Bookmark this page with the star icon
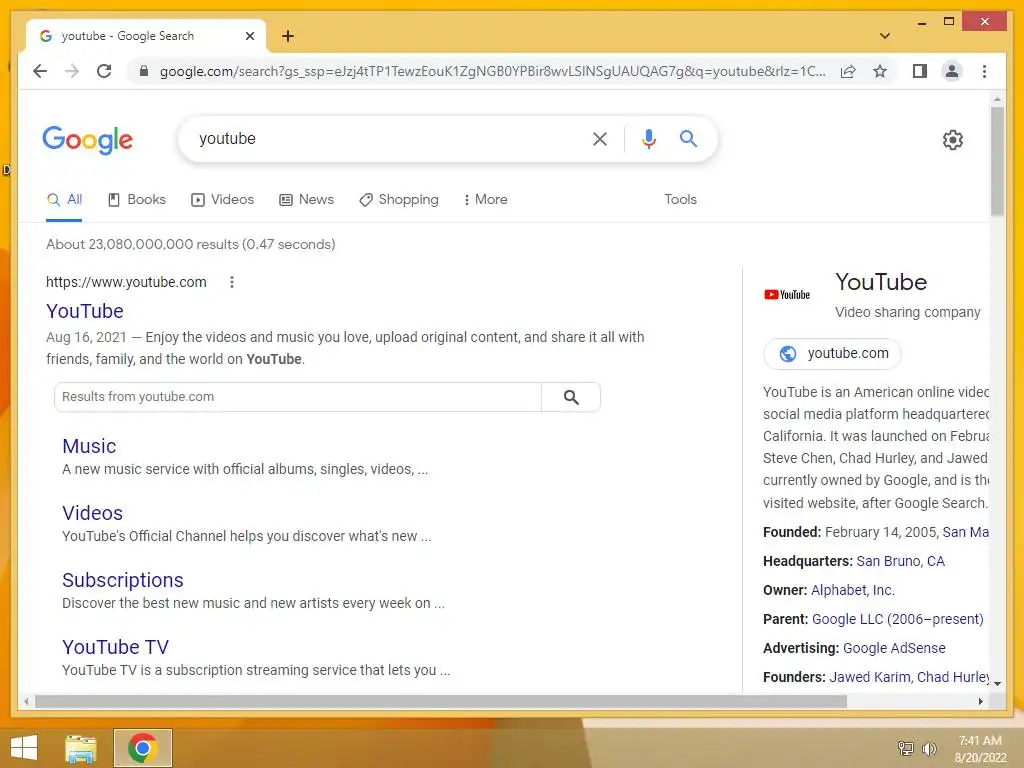The height and width of the screenshot is (768, 1024). tap(880, 71)
